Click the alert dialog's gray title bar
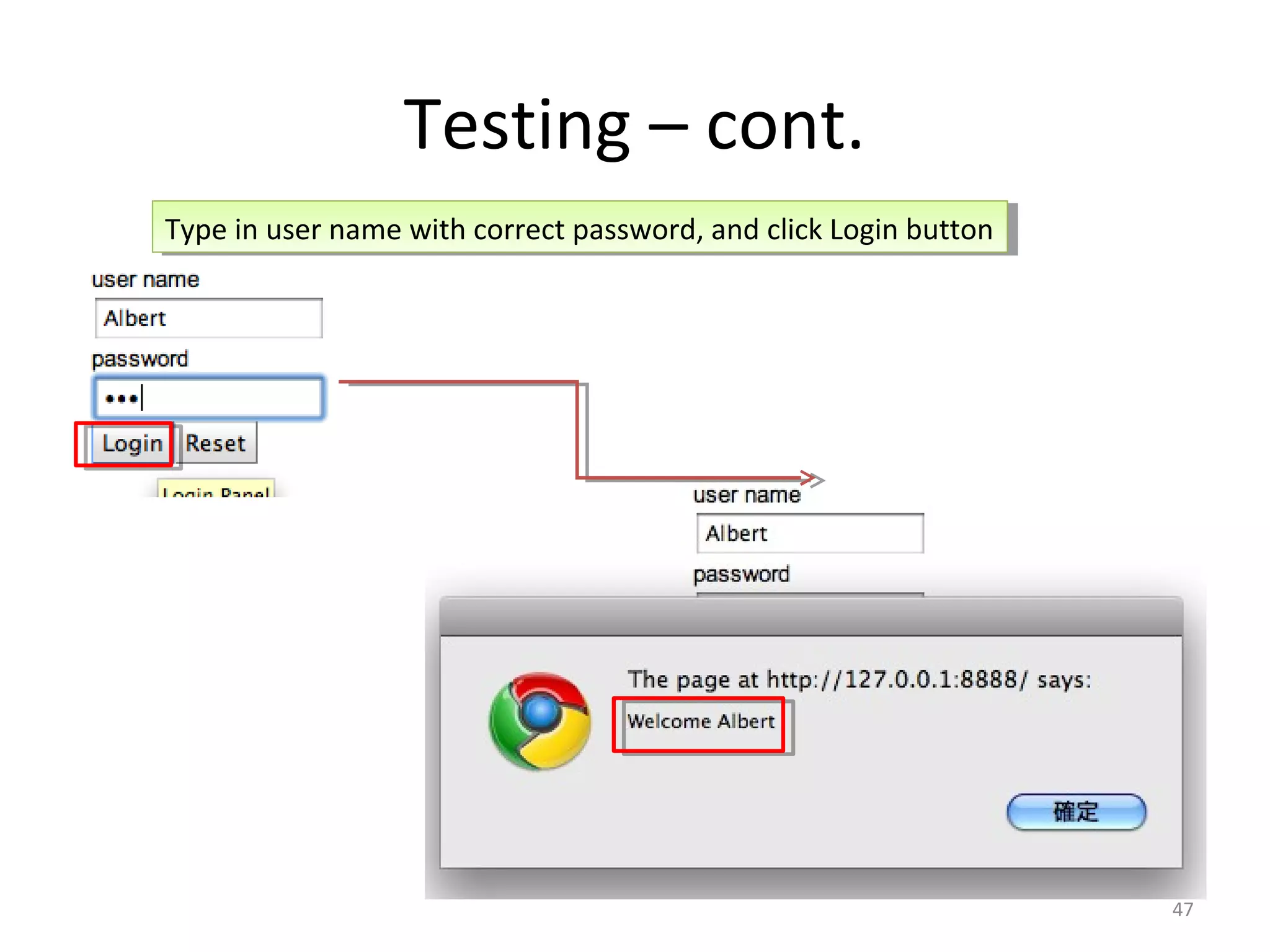 pos(811,616)
